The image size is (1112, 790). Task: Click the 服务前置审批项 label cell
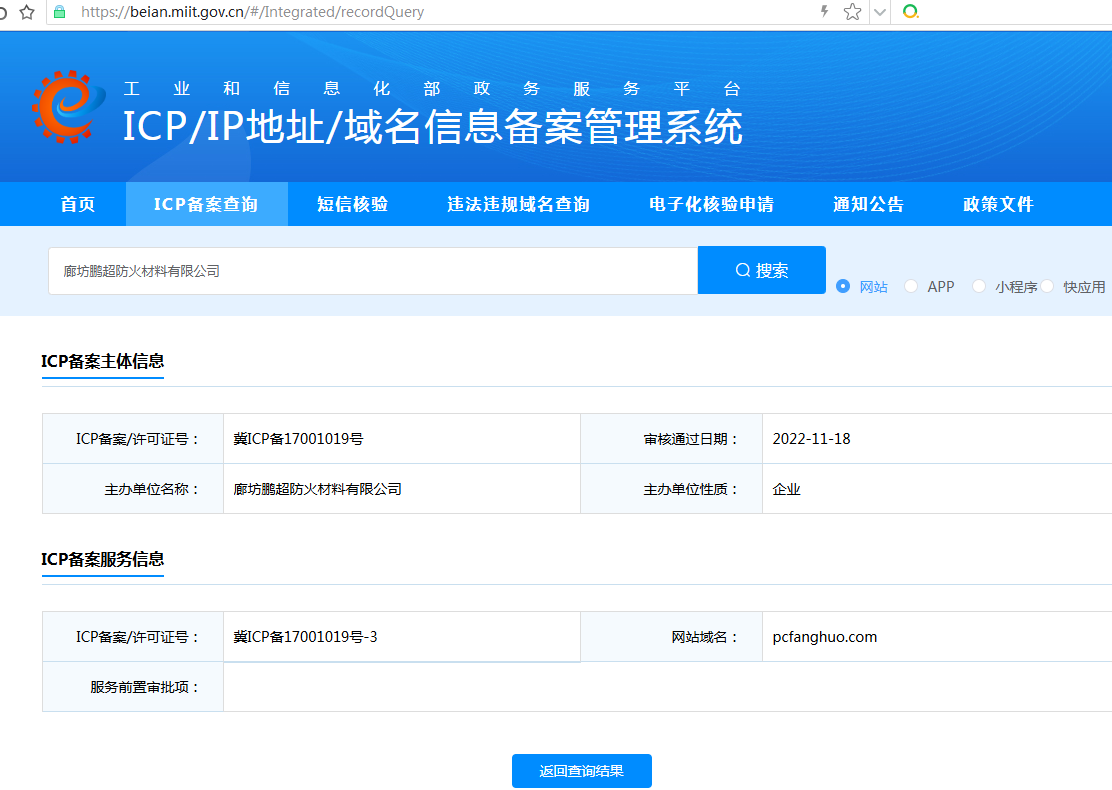point(133,686)
